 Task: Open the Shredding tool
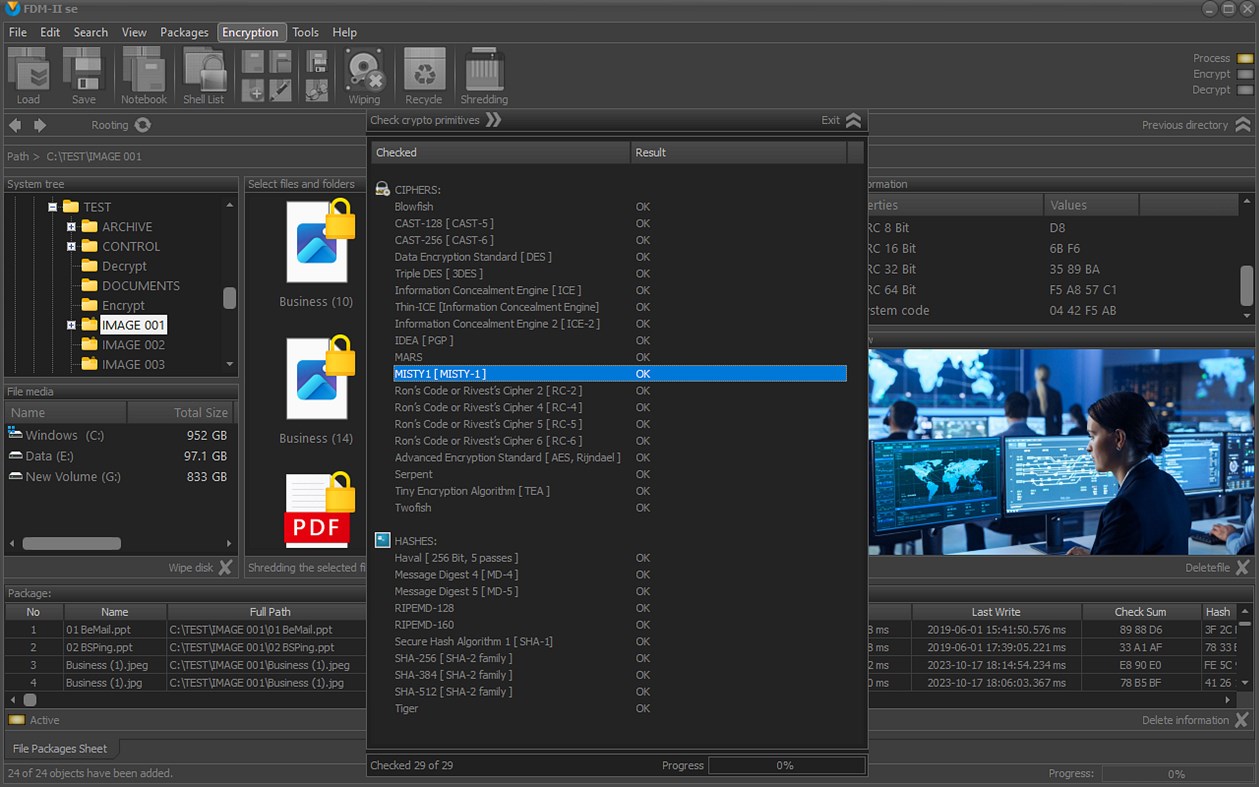(483, 70)
